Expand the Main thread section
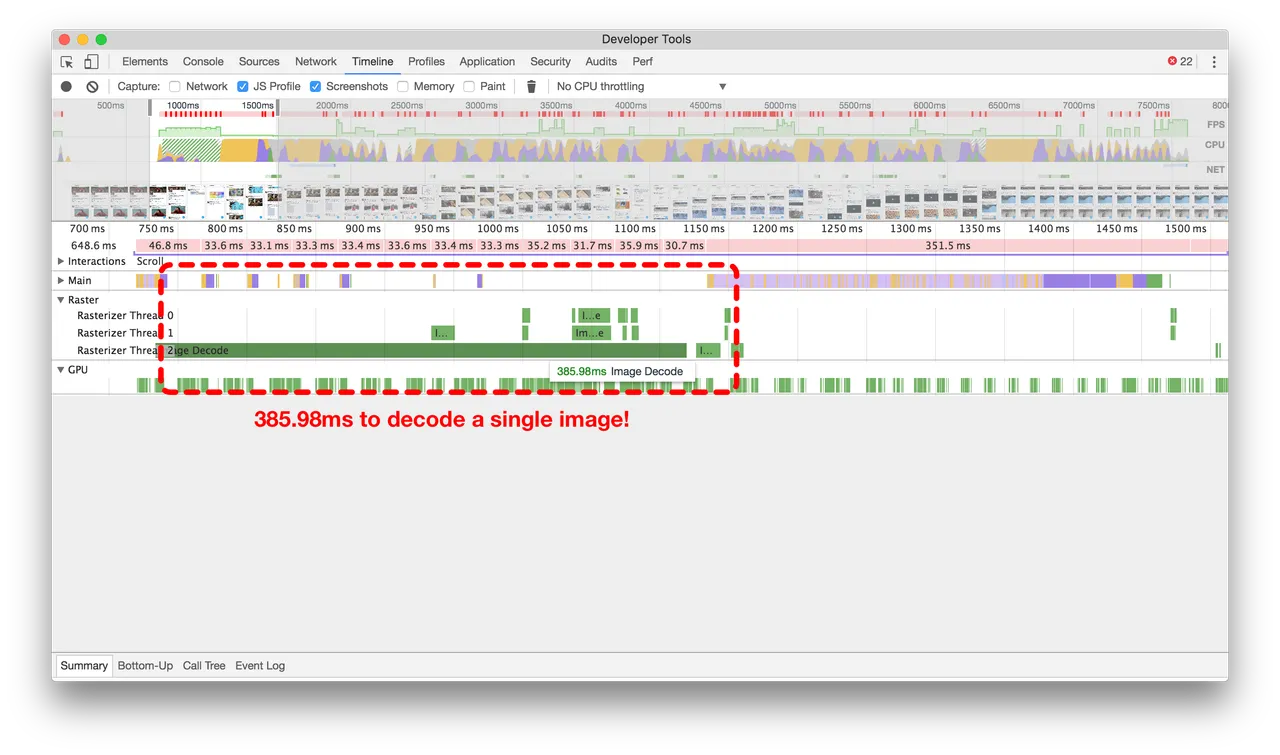This screenshot has height=755, width=1280. coord(61,281)
